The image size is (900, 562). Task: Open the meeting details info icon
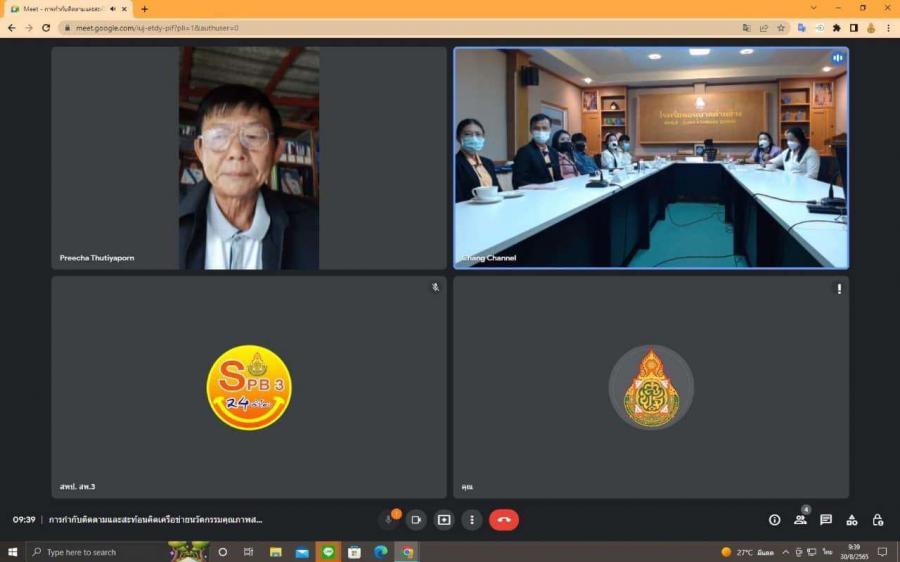click(774, 520)
